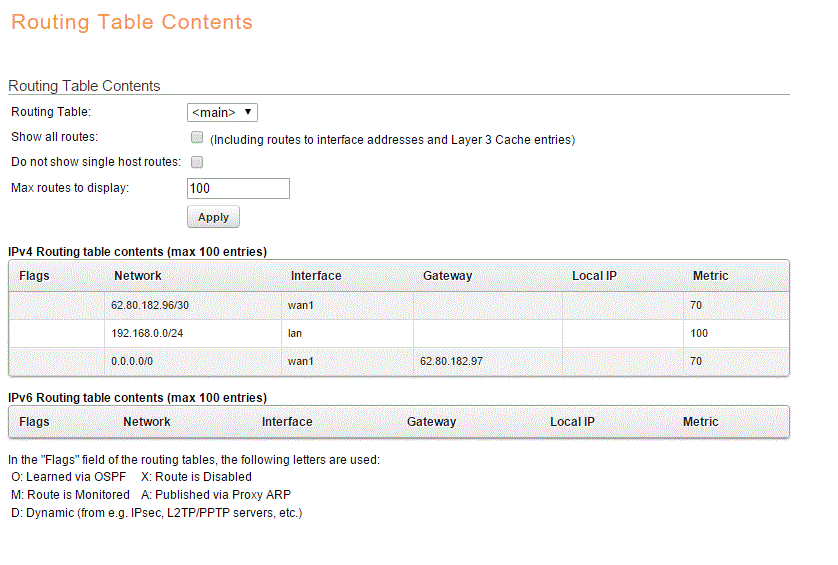Click the IPv6 Interface column header

click(x=287, y=422)
